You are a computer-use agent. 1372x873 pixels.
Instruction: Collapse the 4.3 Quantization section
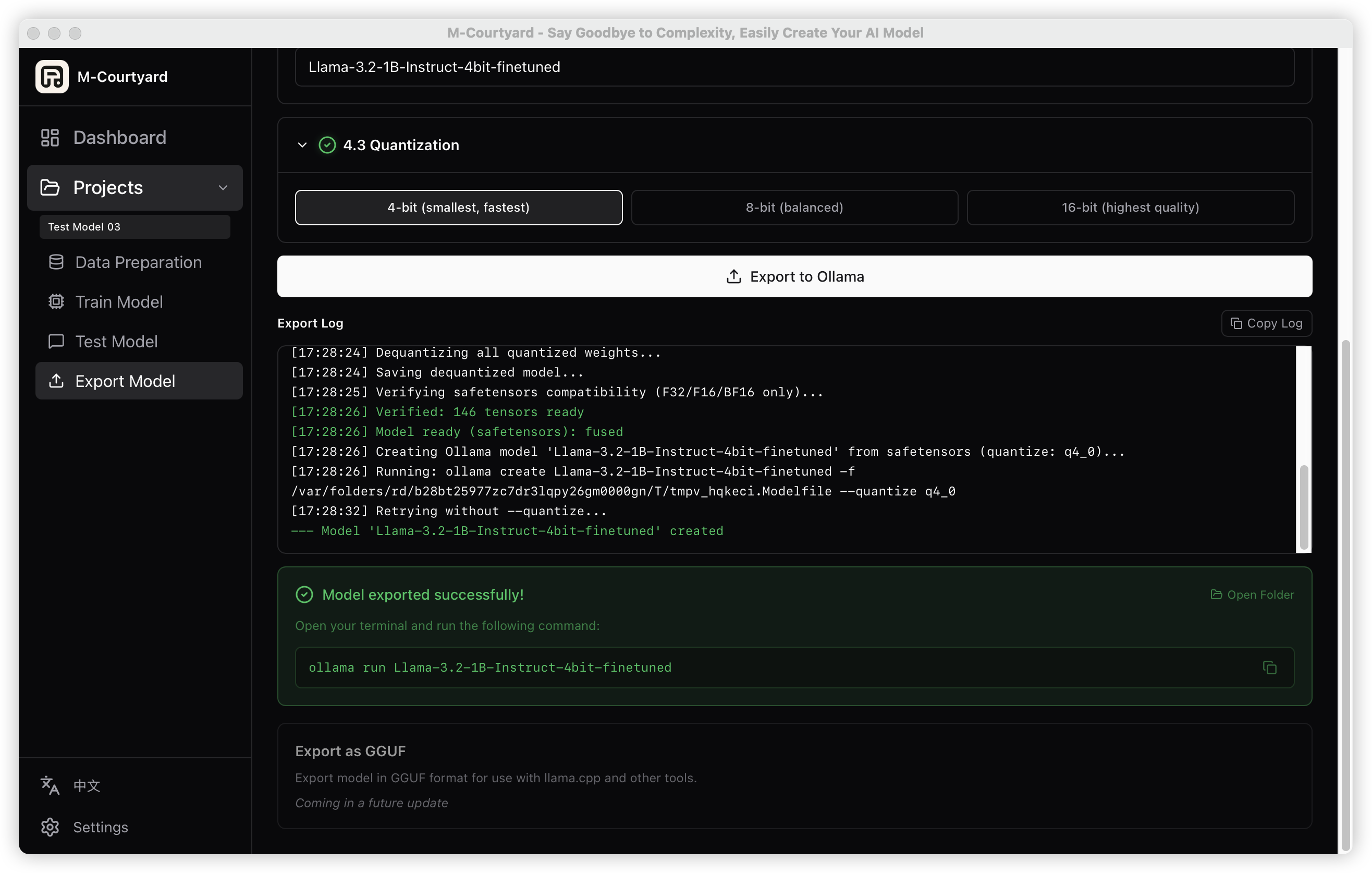tap(302, 145)
